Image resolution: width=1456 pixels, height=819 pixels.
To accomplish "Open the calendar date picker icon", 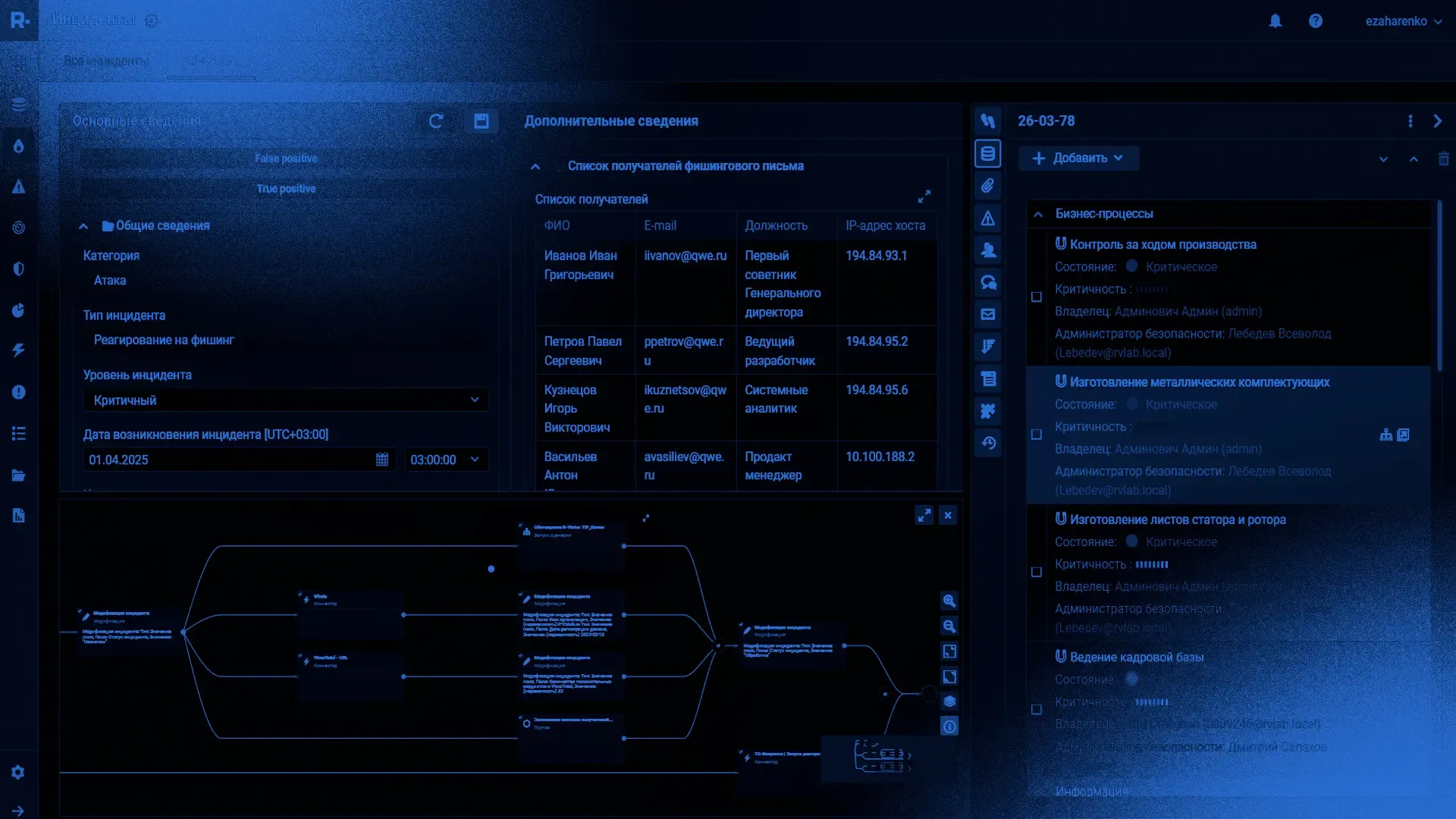I will pos(382,460).
